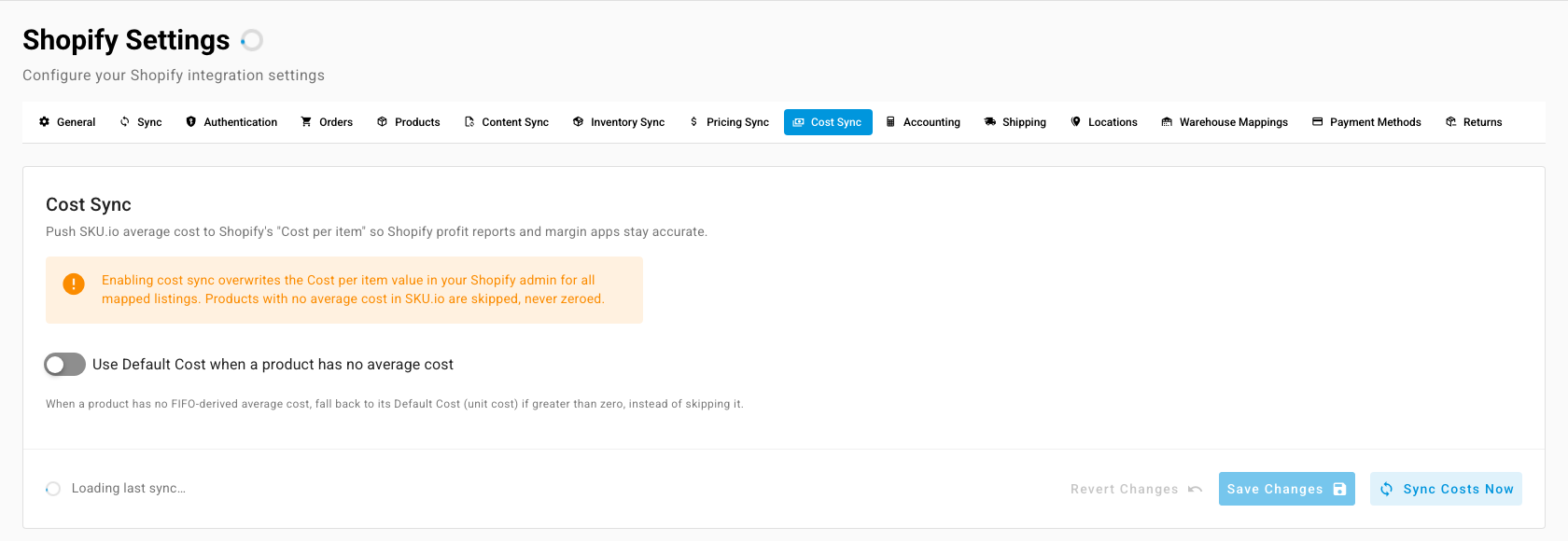The width and height of the screenshot is (1568, 541).
Task: Click the 'Loading last sync…' status text
Action: click(129, 488)
